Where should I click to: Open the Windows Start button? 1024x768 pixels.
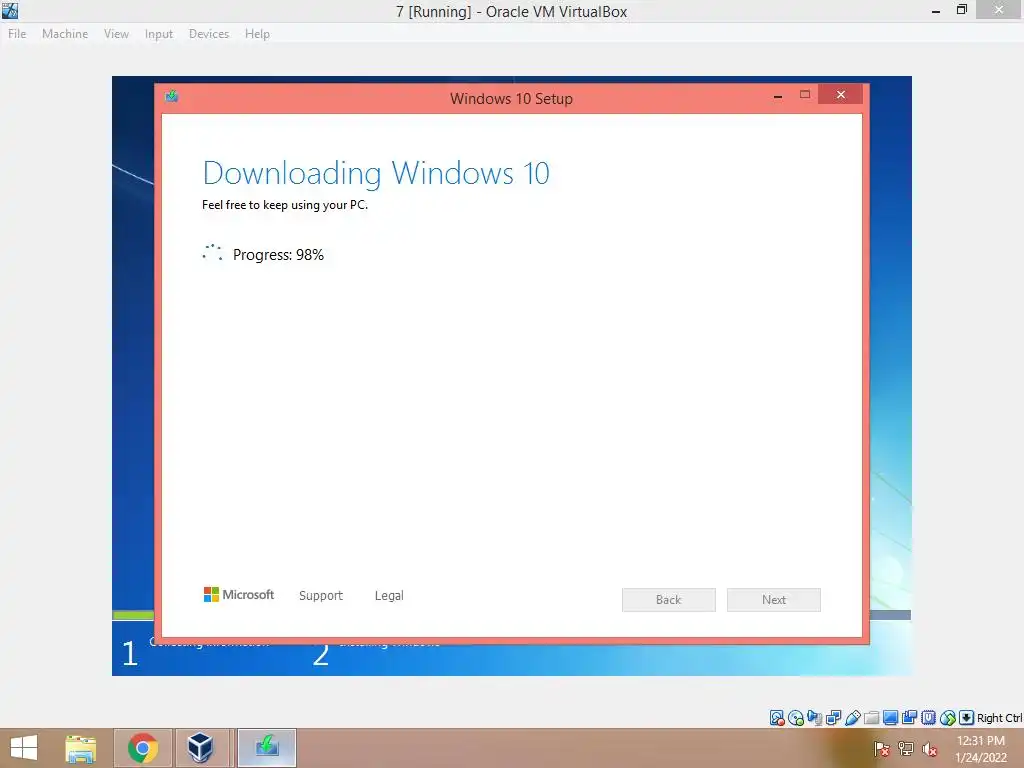(x=24, y=748)
